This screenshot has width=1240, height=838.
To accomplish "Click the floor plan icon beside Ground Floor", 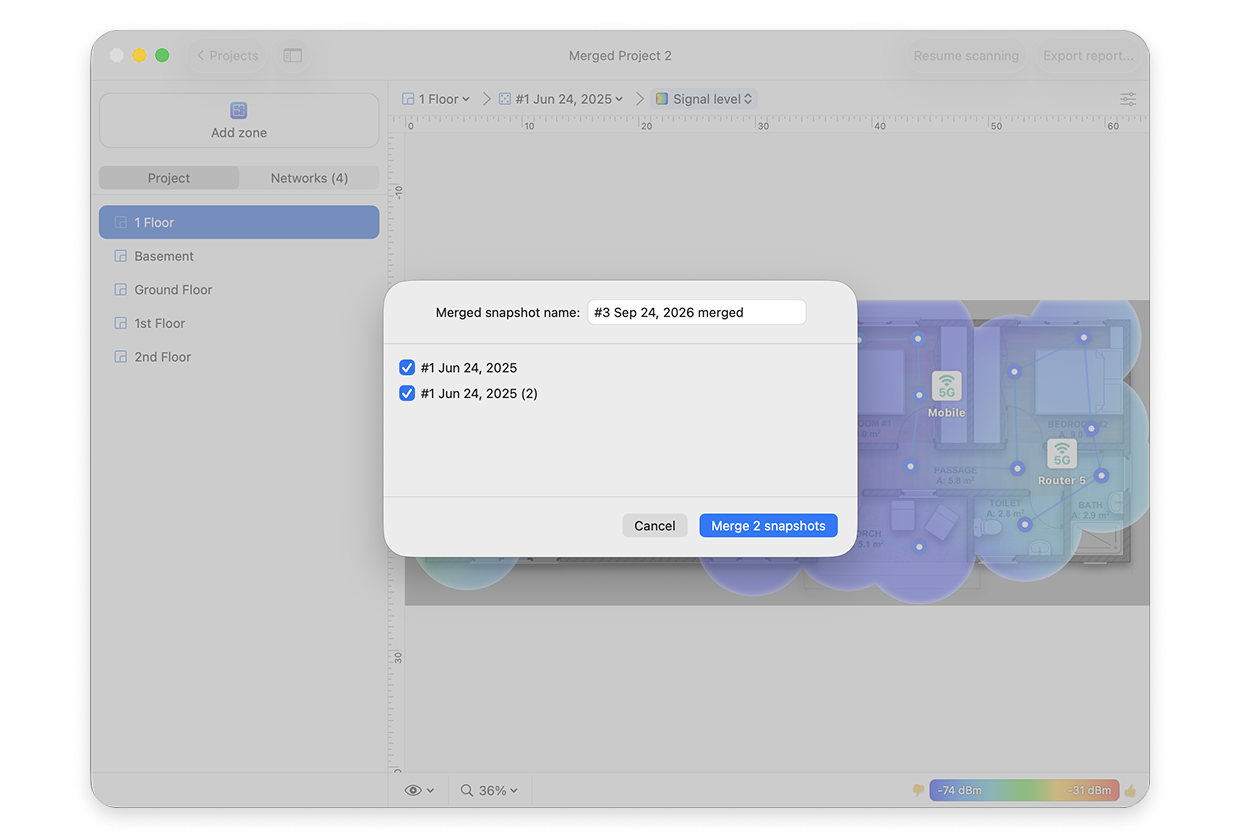I will 120,290.
